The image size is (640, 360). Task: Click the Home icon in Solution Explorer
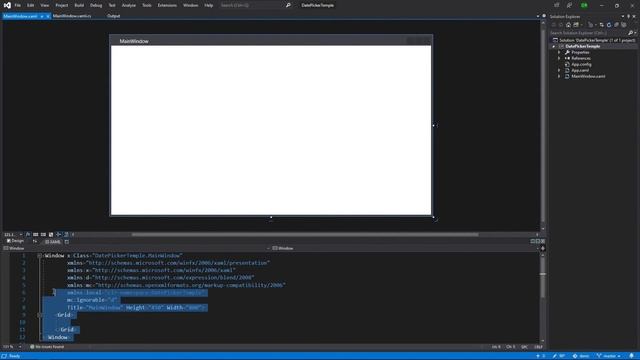pyautogui.click(x=568, y=25)
